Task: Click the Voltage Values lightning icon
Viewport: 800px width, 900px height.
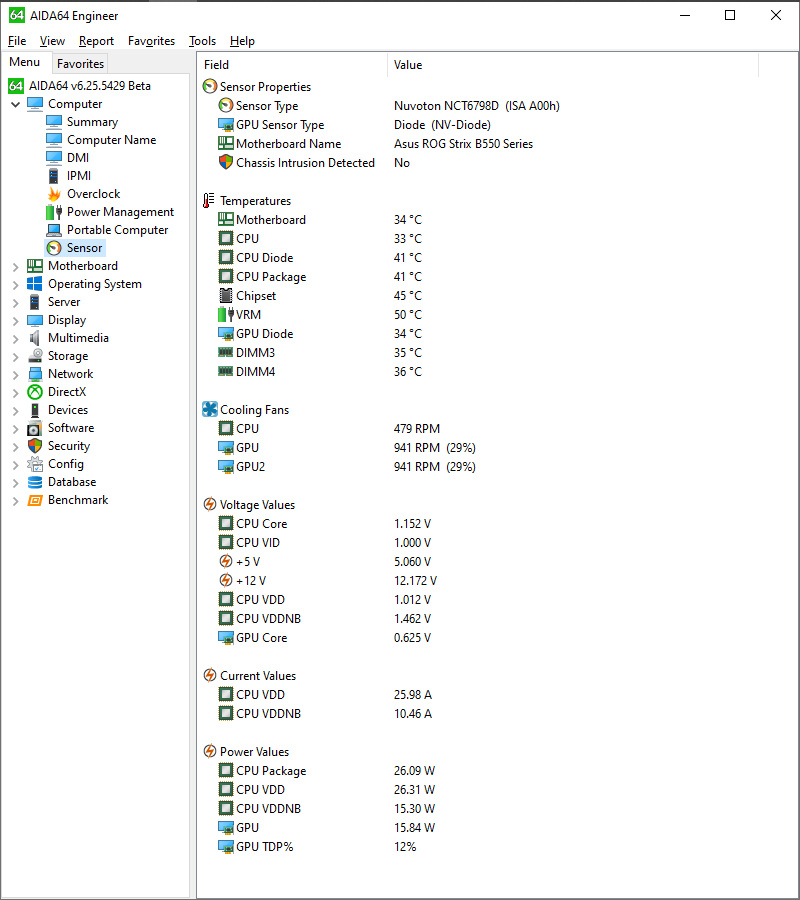Action: click(210, 505)
